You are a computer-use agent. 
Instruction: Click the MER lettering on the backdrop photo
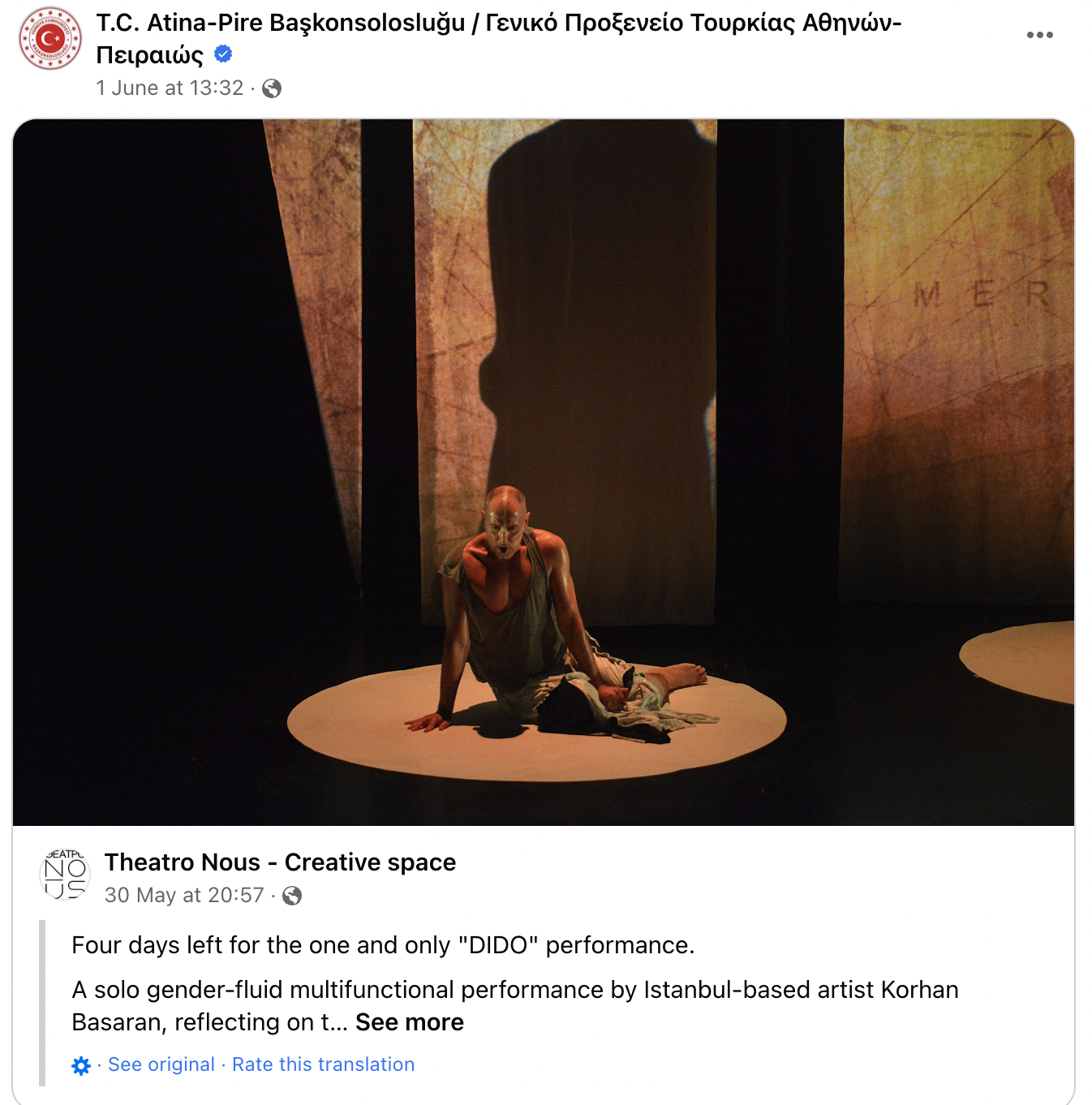click(x=982, y=295)
